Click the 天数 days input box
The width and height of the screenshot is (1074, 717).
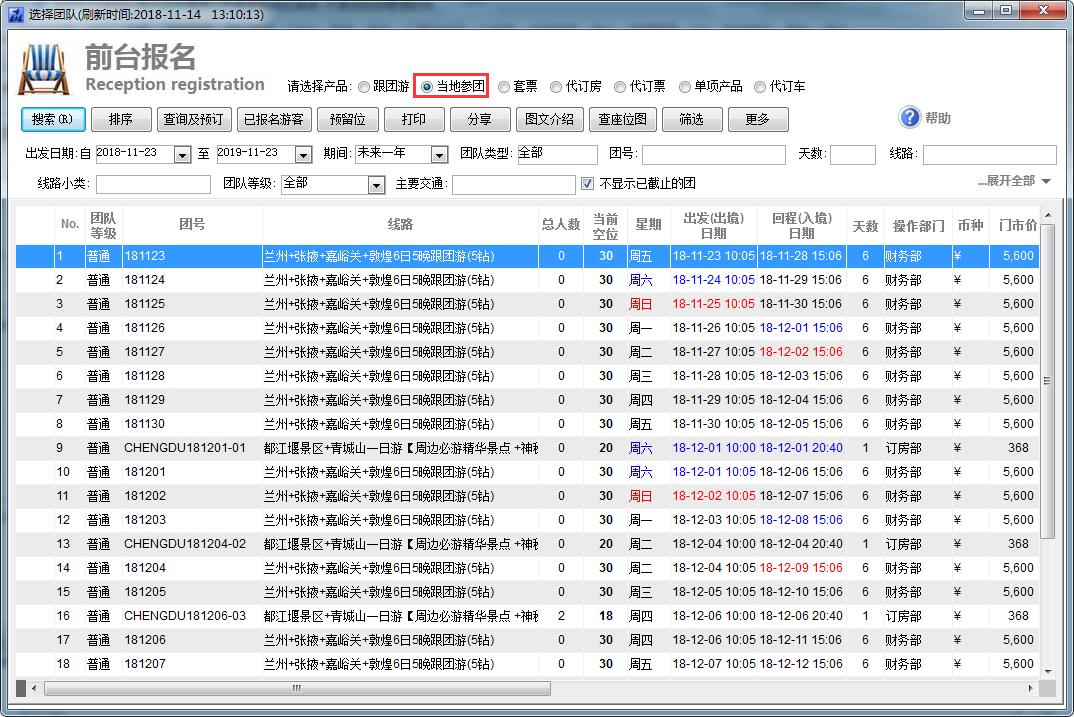point(853,155)
